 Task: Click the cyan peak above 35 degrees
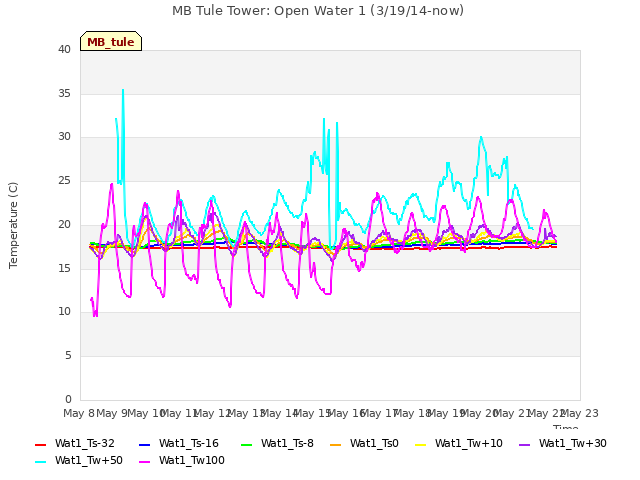pyautogui.click(x=123, y=90)
